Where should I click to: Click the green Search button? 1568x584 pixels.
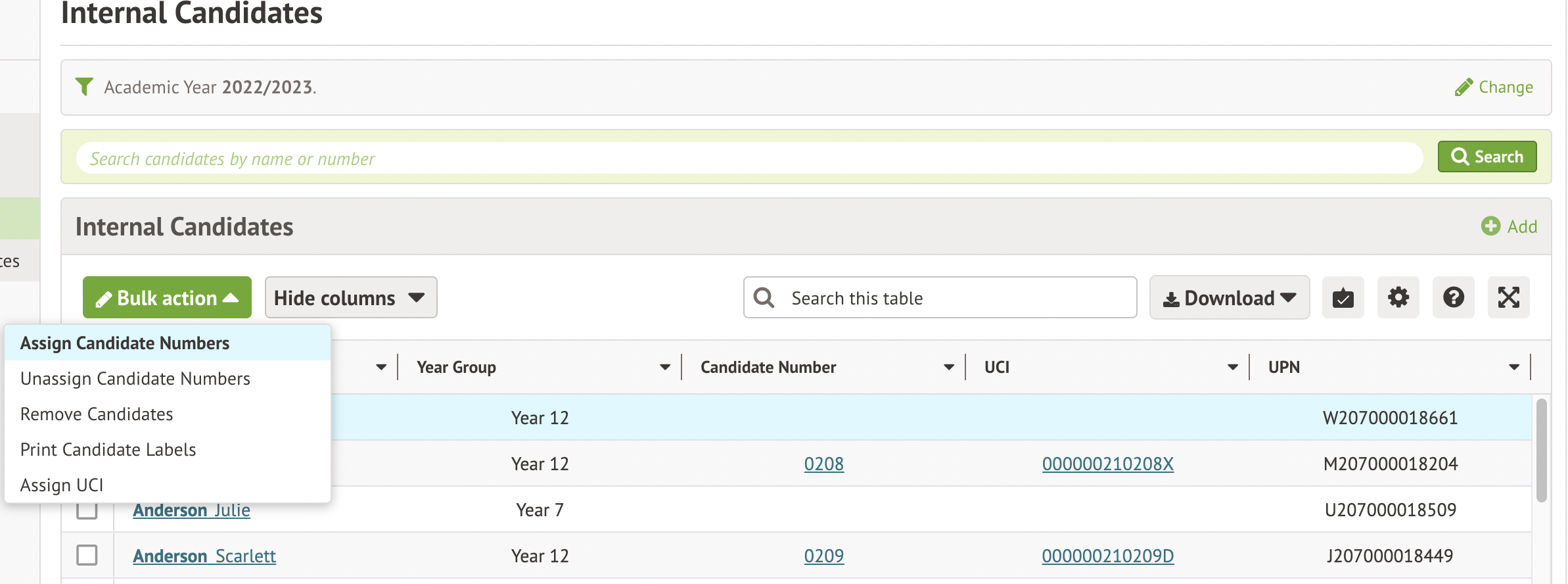click(1487, 157)
